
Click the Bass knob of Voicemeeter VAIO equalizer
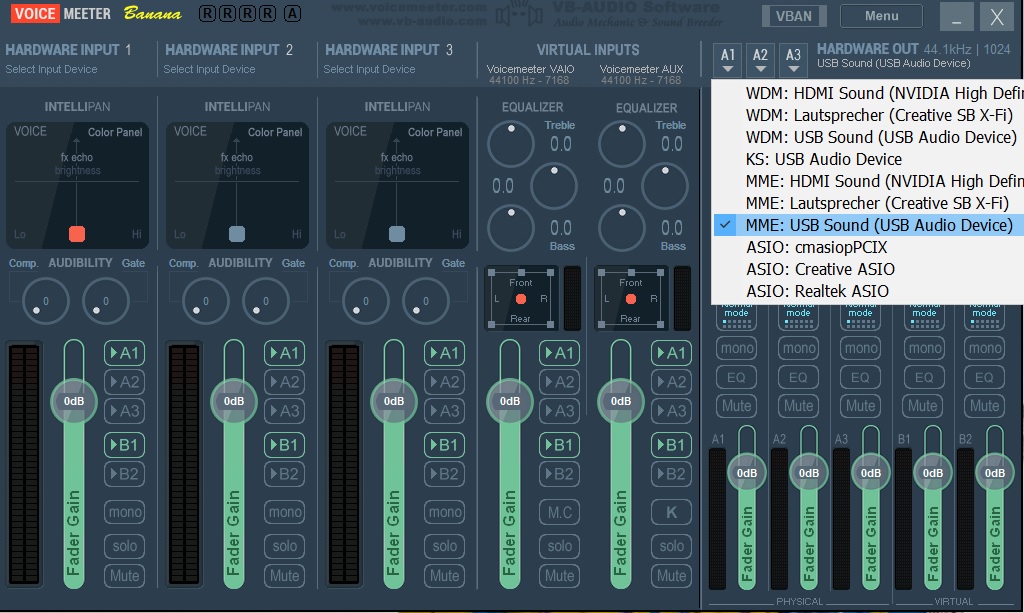(511, 228)
